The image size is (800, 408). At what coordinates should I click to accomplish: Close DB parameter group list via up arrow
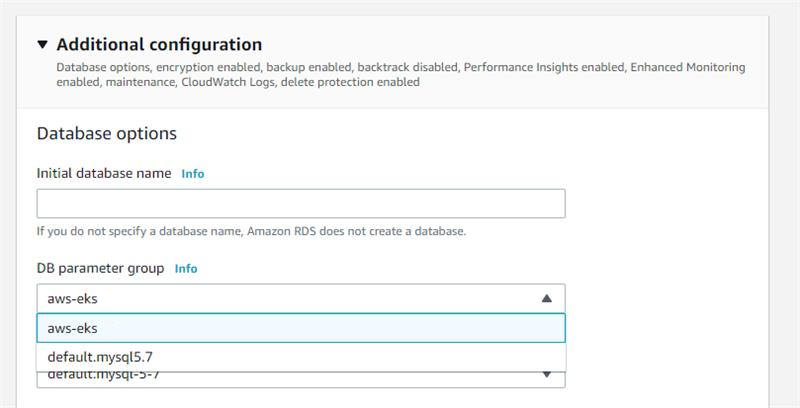546,298
